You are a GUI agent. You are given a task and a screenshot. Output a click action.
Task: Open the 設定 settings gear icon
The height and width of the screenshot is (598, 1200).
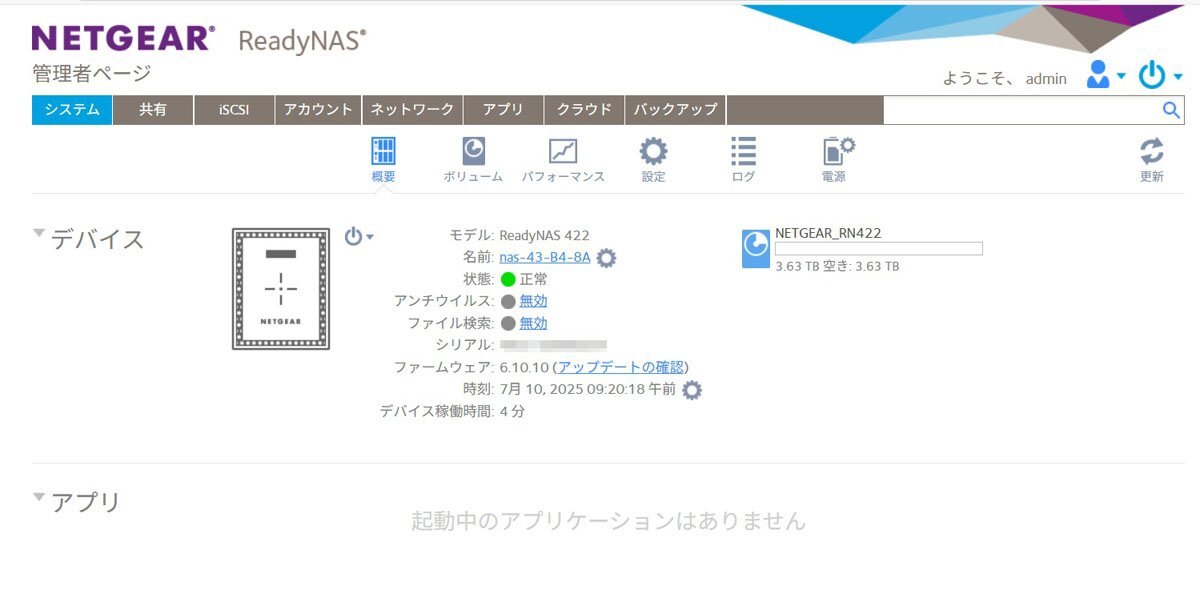(653, 151)
